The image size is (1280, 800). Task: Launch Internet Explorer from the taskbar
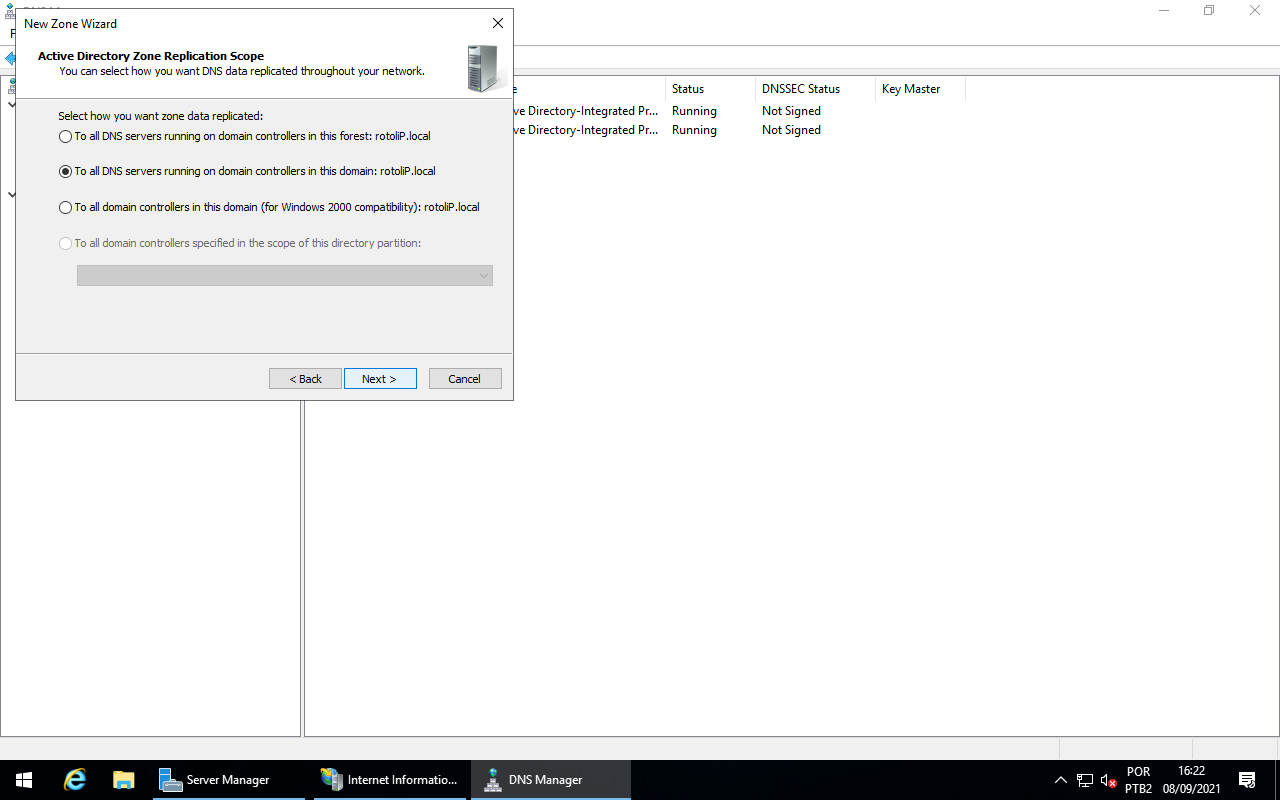pos(75,780)
